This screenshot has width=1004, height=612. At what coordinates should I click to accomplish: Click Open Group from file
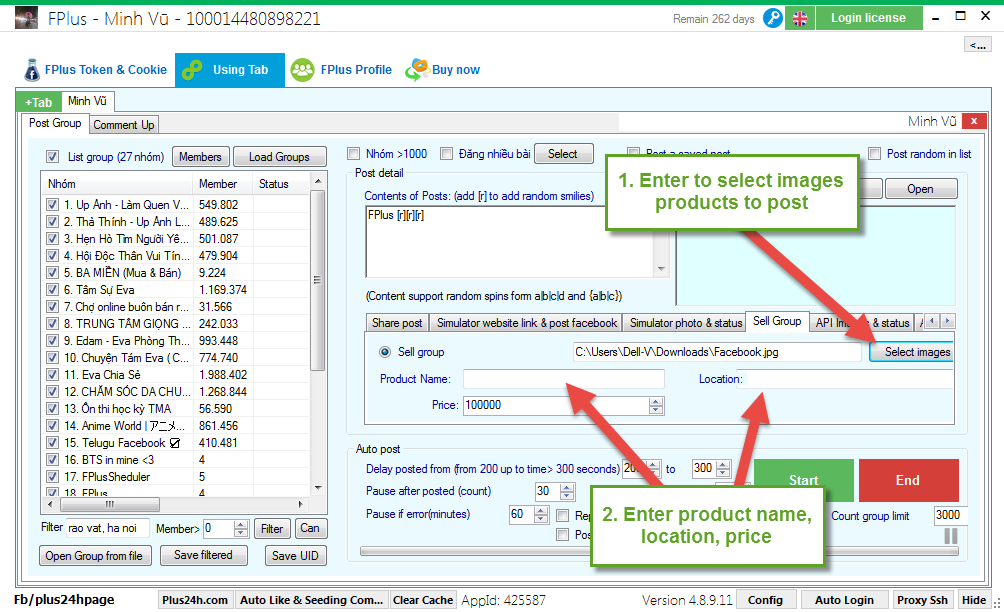point(95,556)
